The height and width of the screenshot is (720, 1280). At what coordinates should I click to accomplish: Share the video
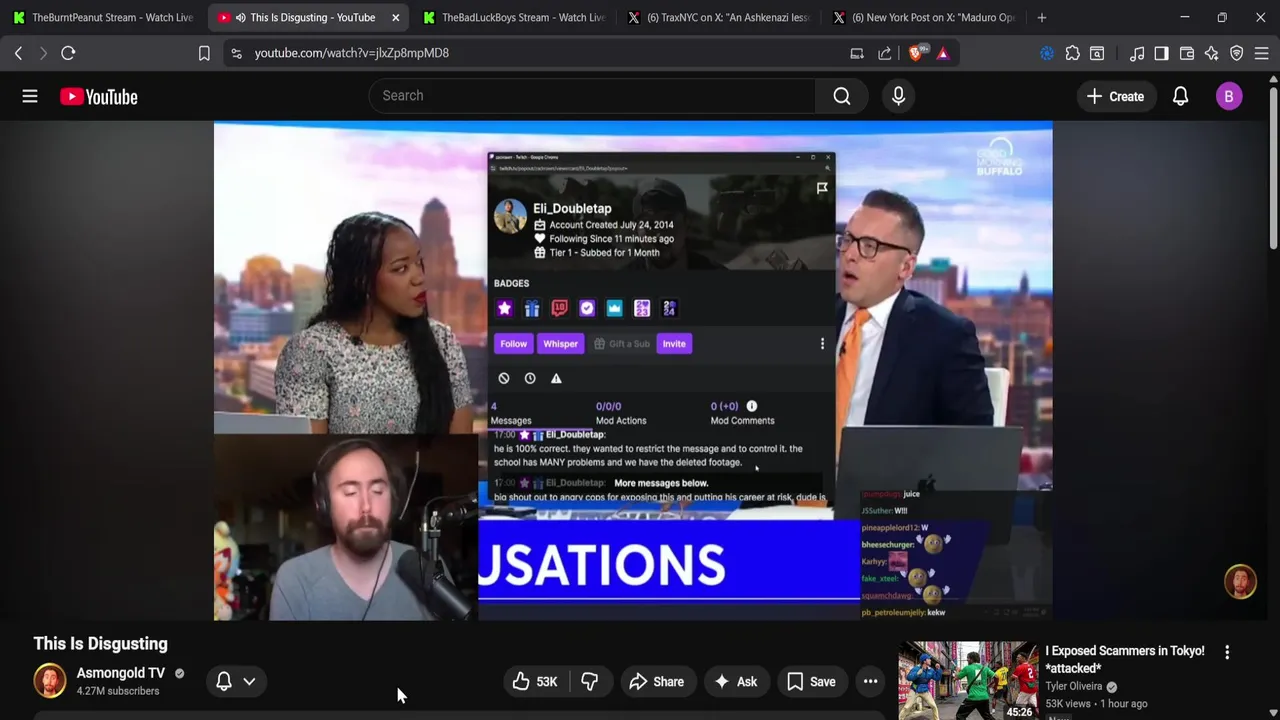(x=656, y=682)
